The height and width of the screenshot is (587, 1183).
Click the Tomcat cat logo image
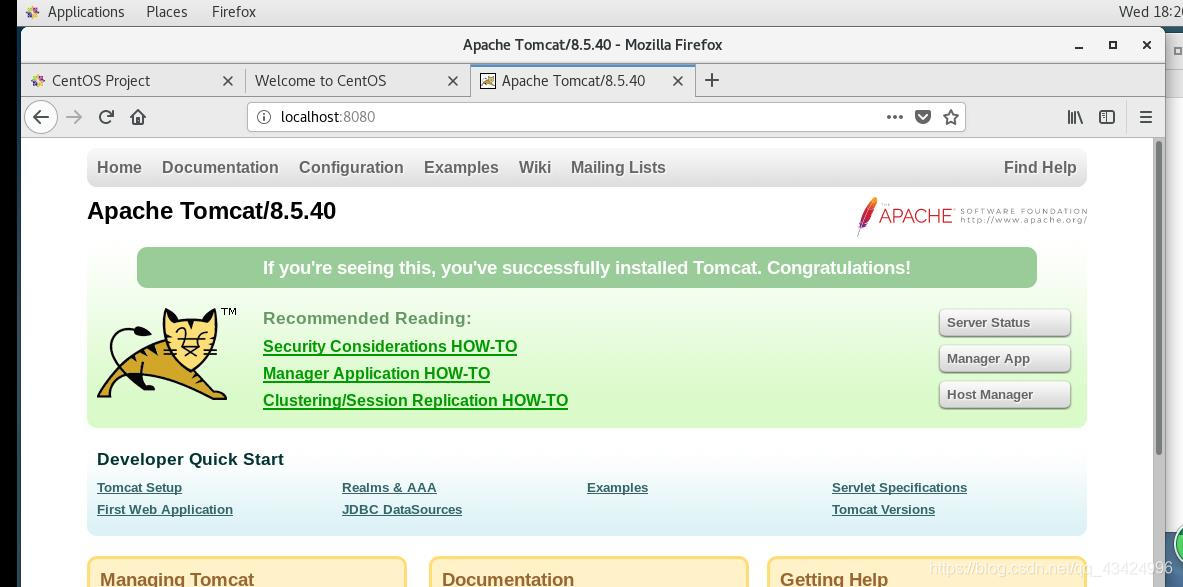tap(165, 353)
